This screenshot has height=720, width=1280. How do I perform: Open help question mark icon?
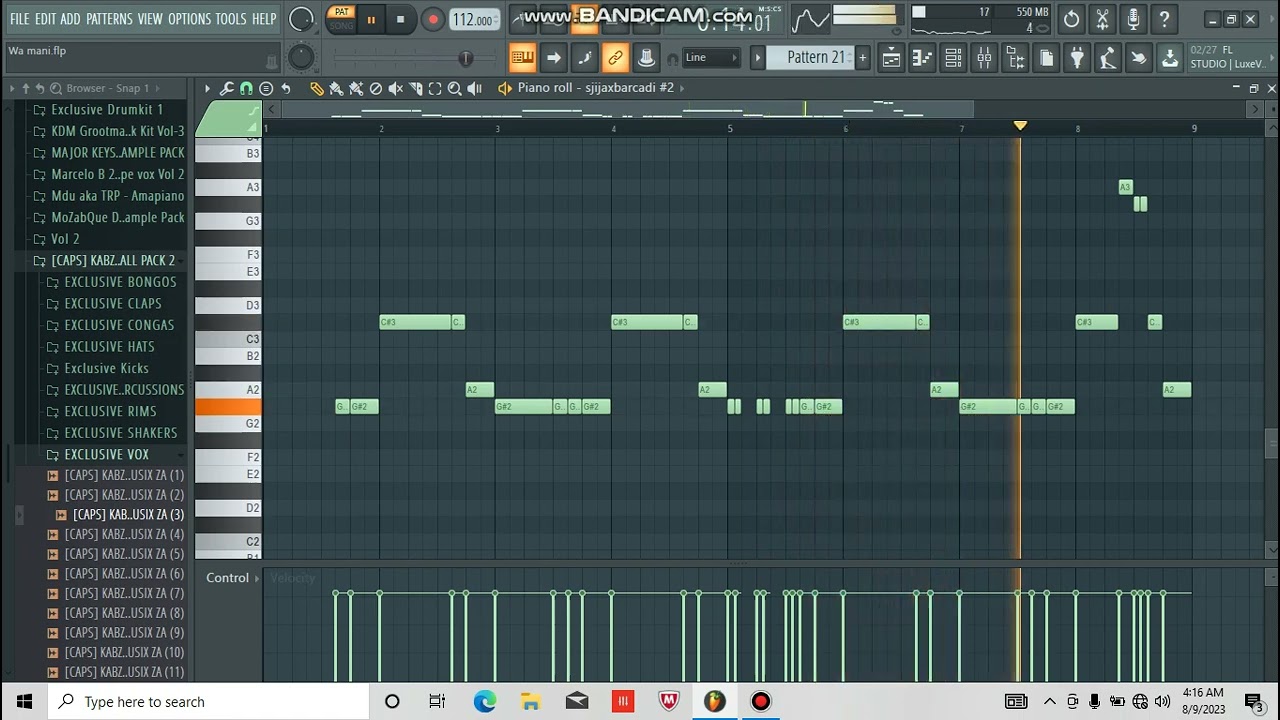1164,19
